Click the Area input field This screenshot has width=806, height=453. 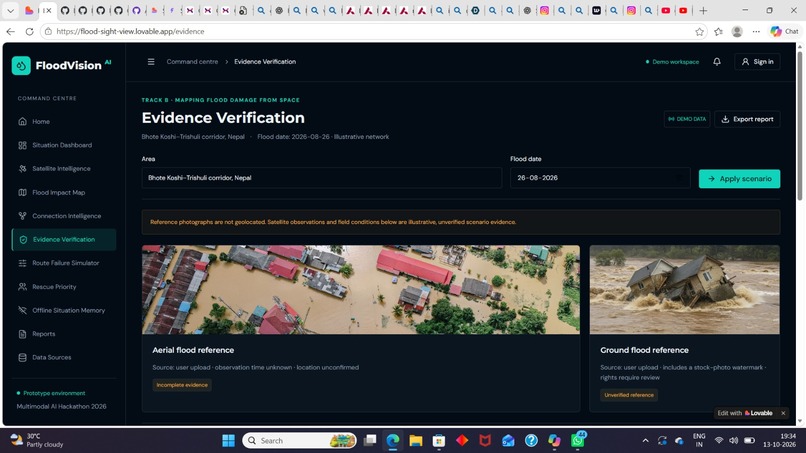[x=322, y=178]
